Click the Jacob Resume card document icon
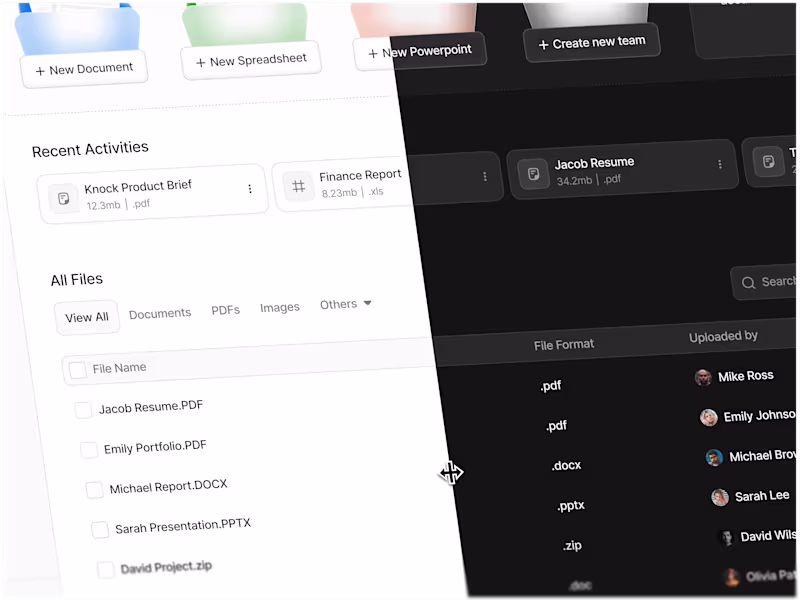The image size is (800, 600). (x=534, y=174)
